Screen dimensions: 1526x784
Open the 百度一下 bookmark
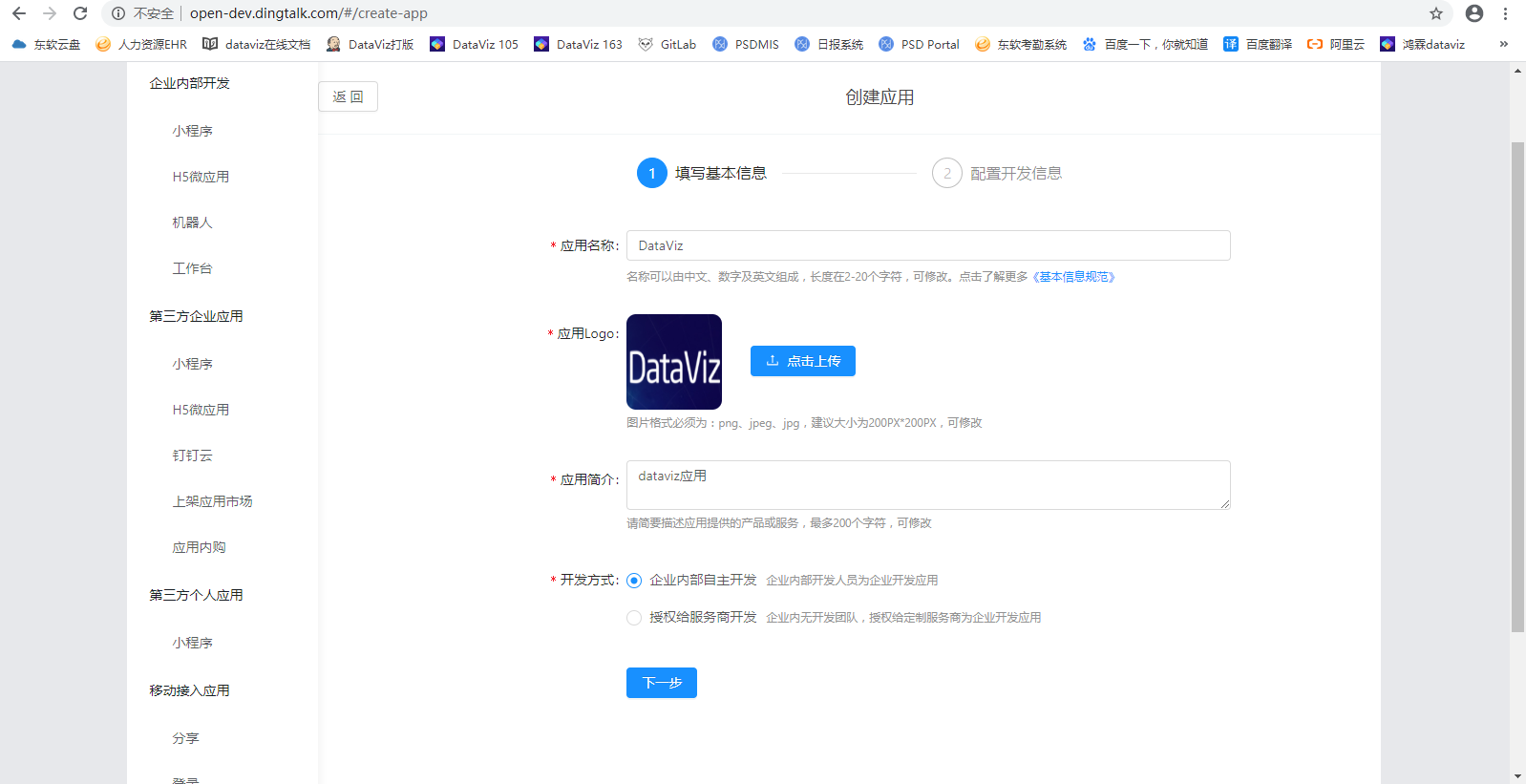click(1145, 44)
